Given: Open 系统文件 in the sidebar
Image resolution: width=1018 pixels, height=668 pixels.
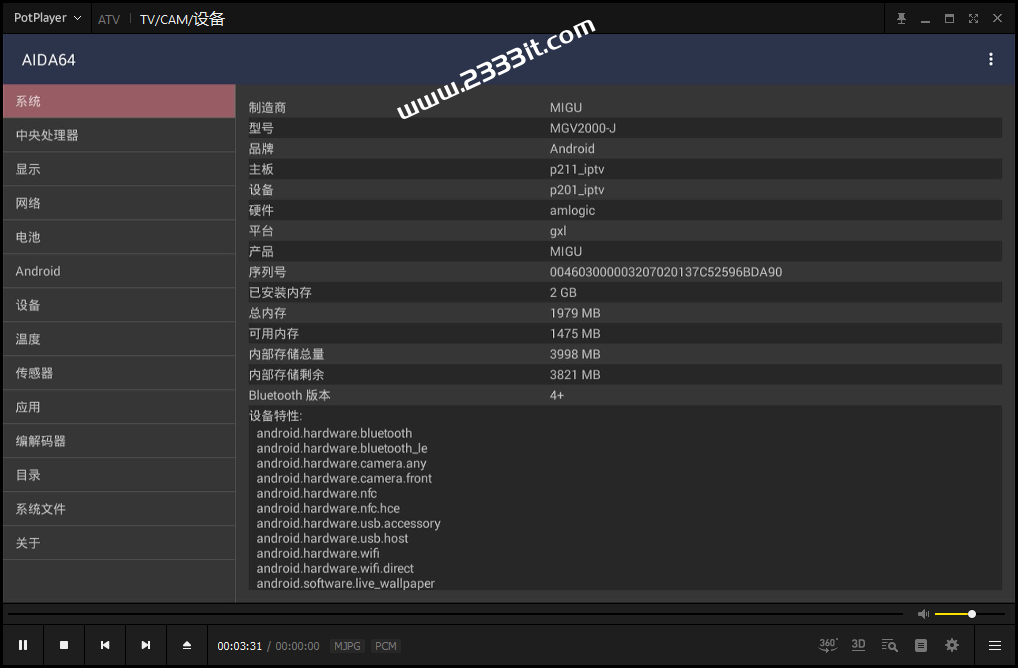Looking at the screenshot, I should click(119, 509).
